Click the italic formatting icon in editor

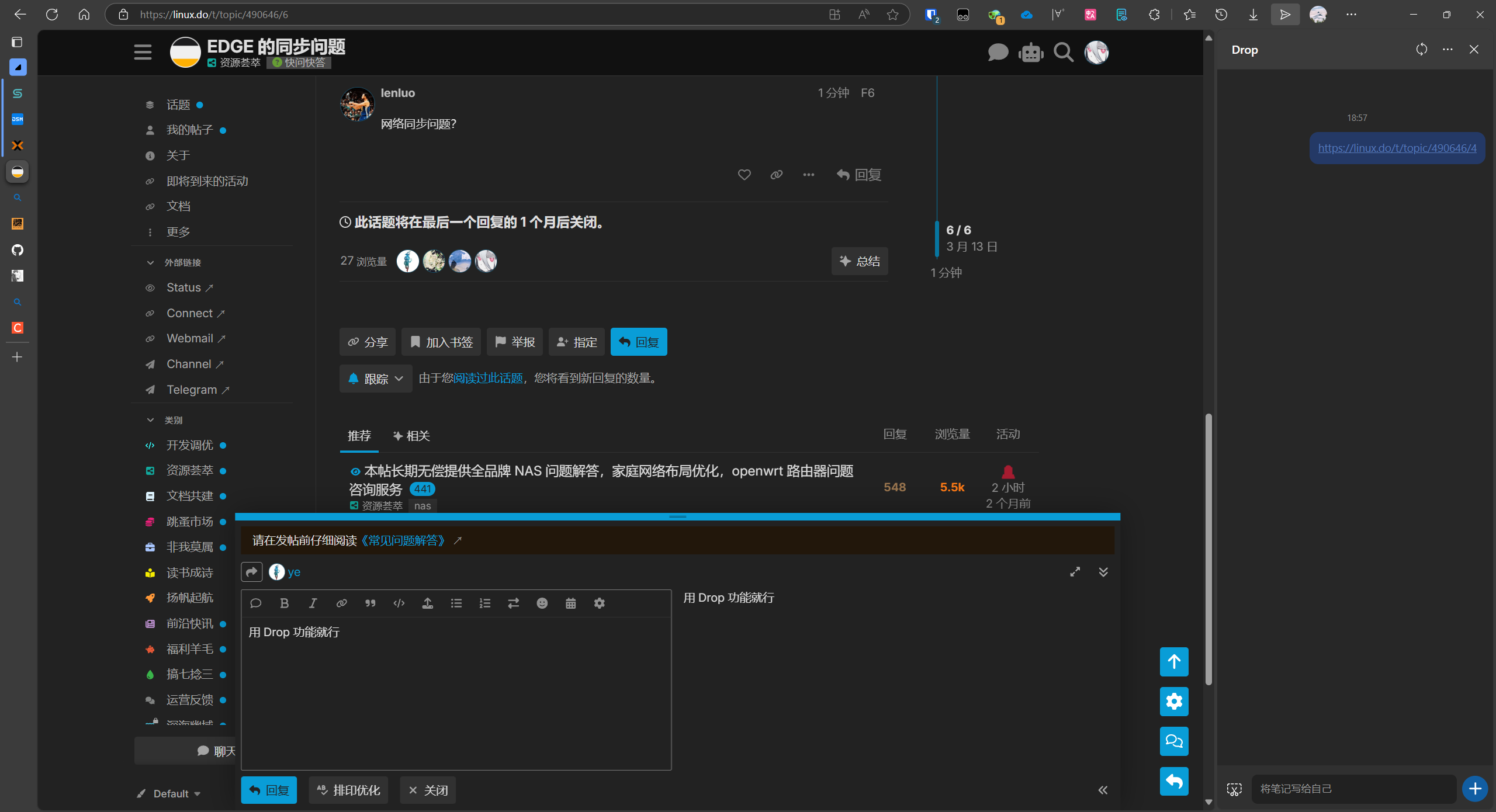pyautogui.click(x=313, y=603)
